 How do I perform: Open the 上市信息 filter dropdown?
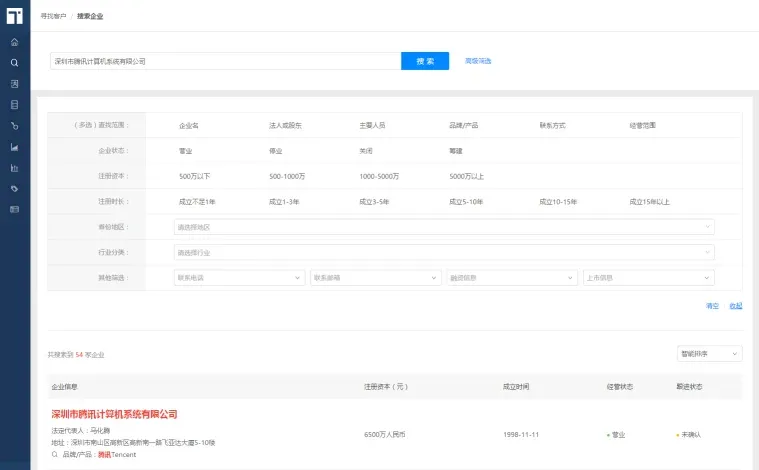click(x=649, y=278)
